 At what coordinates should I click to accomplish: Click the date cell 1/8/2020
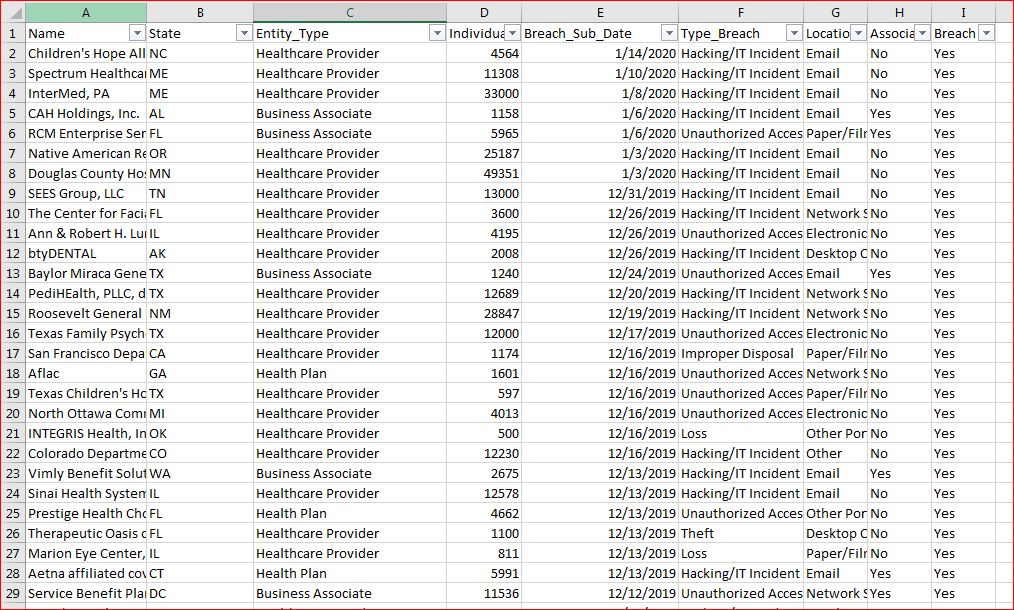(x=600, y=93)
